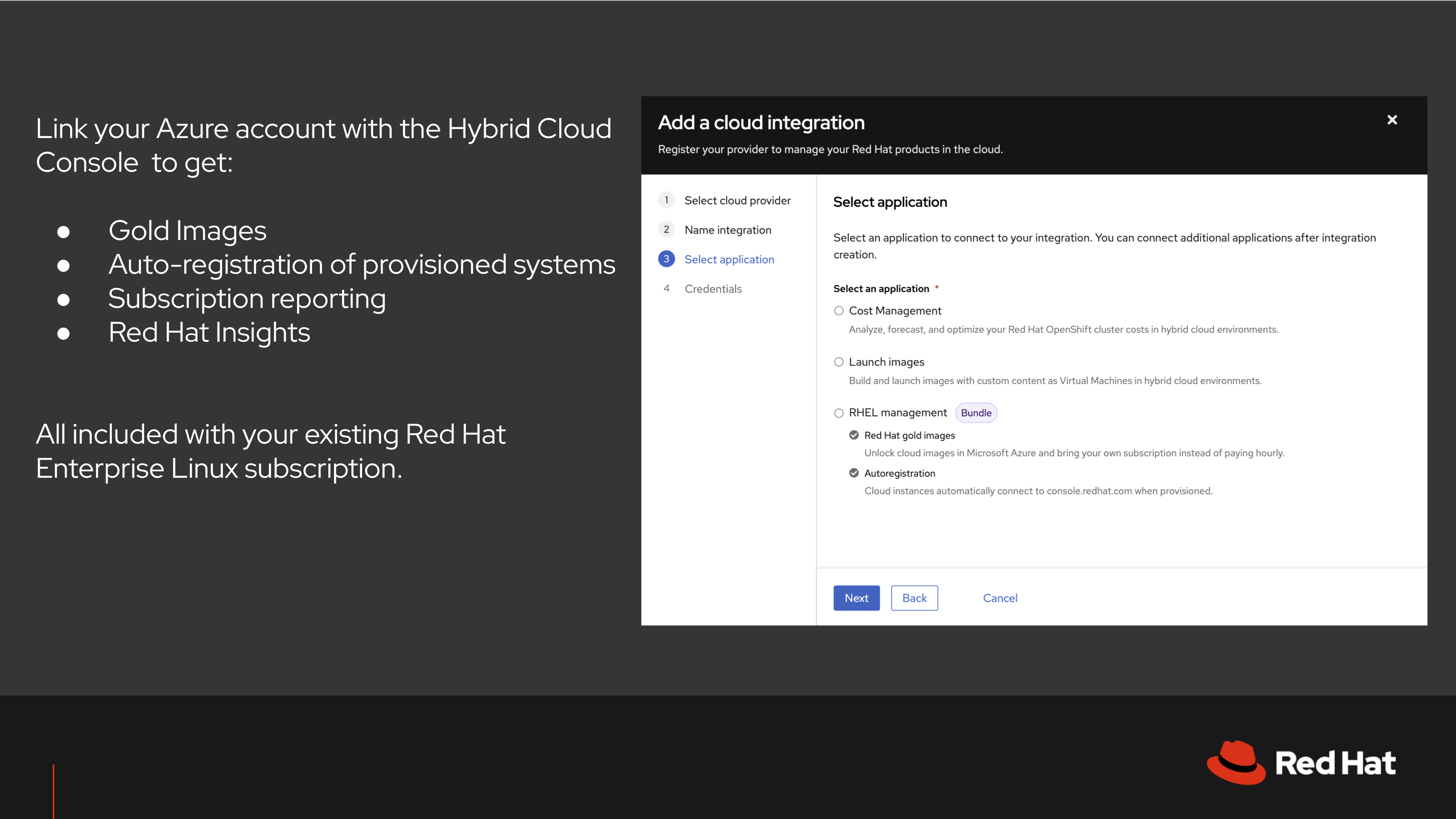Click the Gold Images bullet text
The image size is (1456, 819).
point(187,231)
